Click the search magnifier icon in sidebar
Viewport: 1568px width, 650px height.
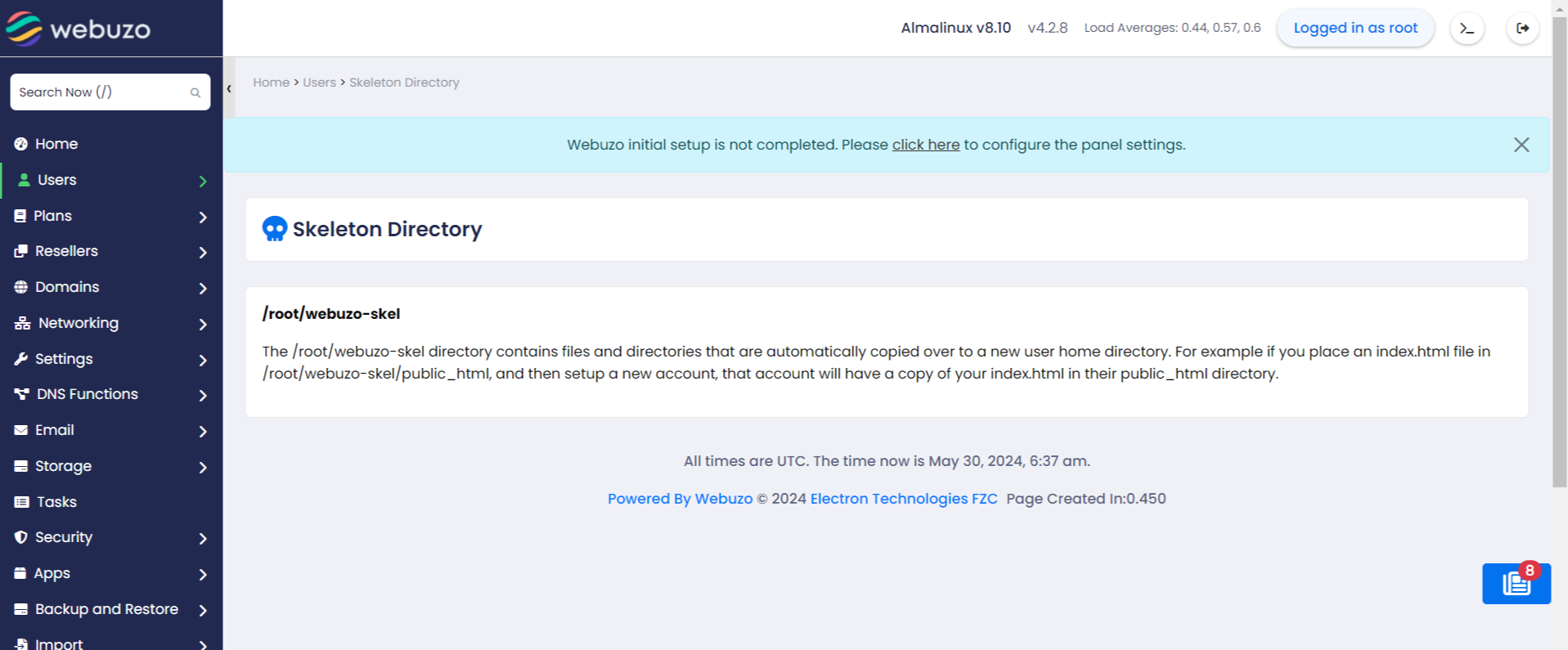[195, 92]
